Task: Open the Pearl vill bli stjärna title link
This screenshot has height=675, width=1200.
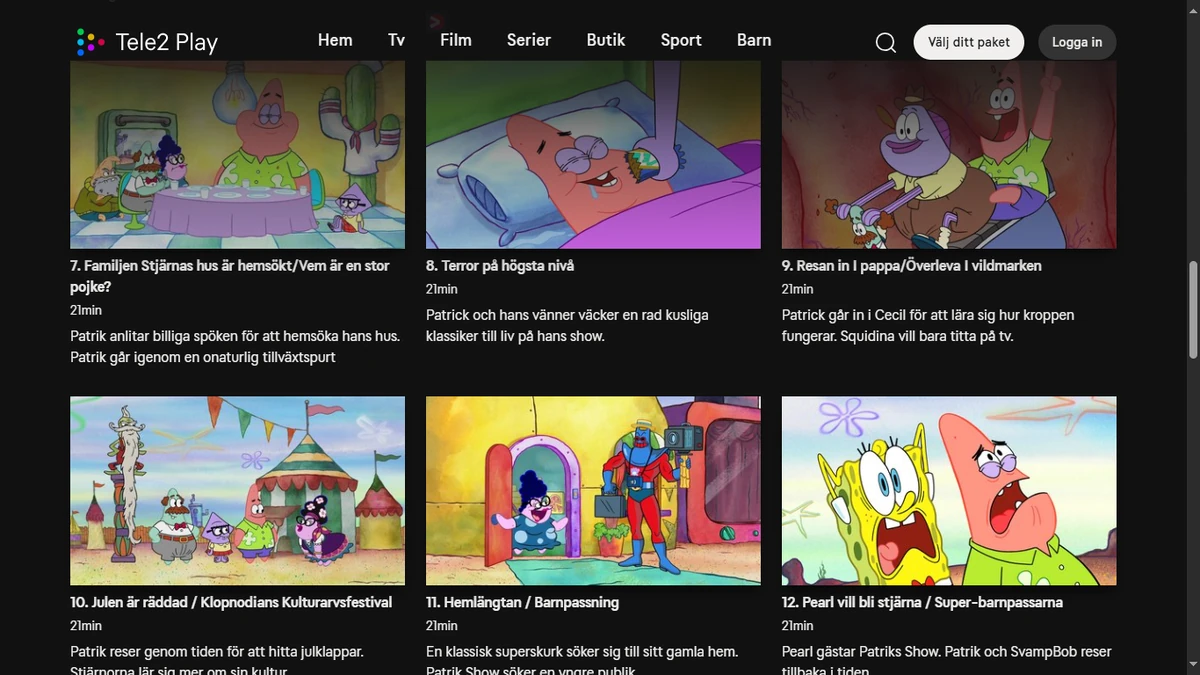Action: point(921,602)
